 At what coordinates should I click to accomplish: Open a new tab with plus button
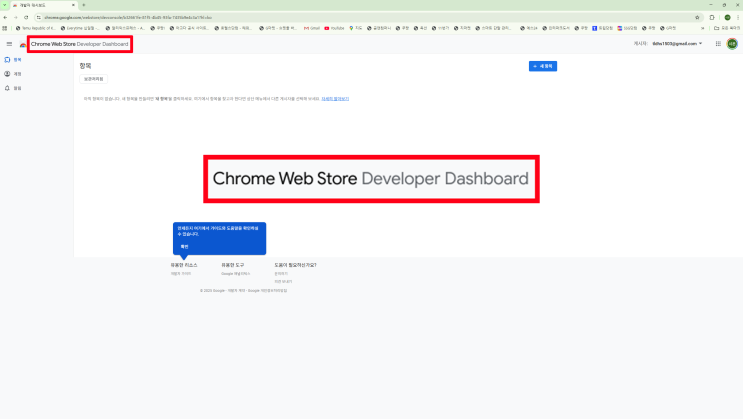click(84, 5)
